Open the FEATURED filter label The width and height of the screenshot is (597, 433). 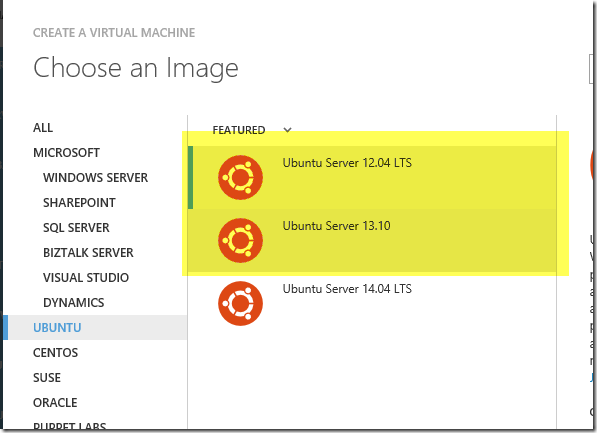pyautogui.click(x=239, y=130)
